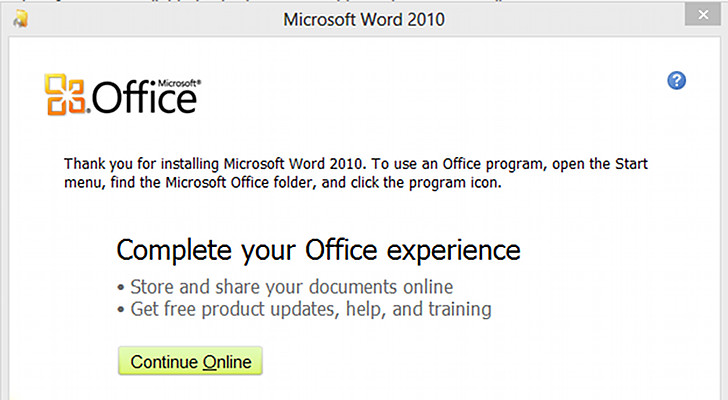This screenshot has height=400, width=728.
Task: Click the "Complete your Office experience" heading
Action: [x=318, y=250]
